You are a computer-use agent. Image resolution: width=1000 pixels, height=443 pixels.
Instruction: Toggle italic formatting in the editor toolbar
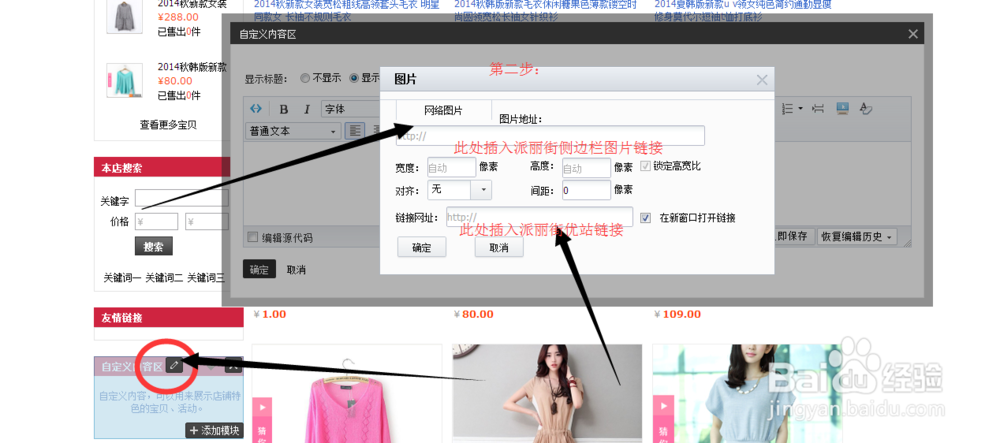(x=307, y=109)
